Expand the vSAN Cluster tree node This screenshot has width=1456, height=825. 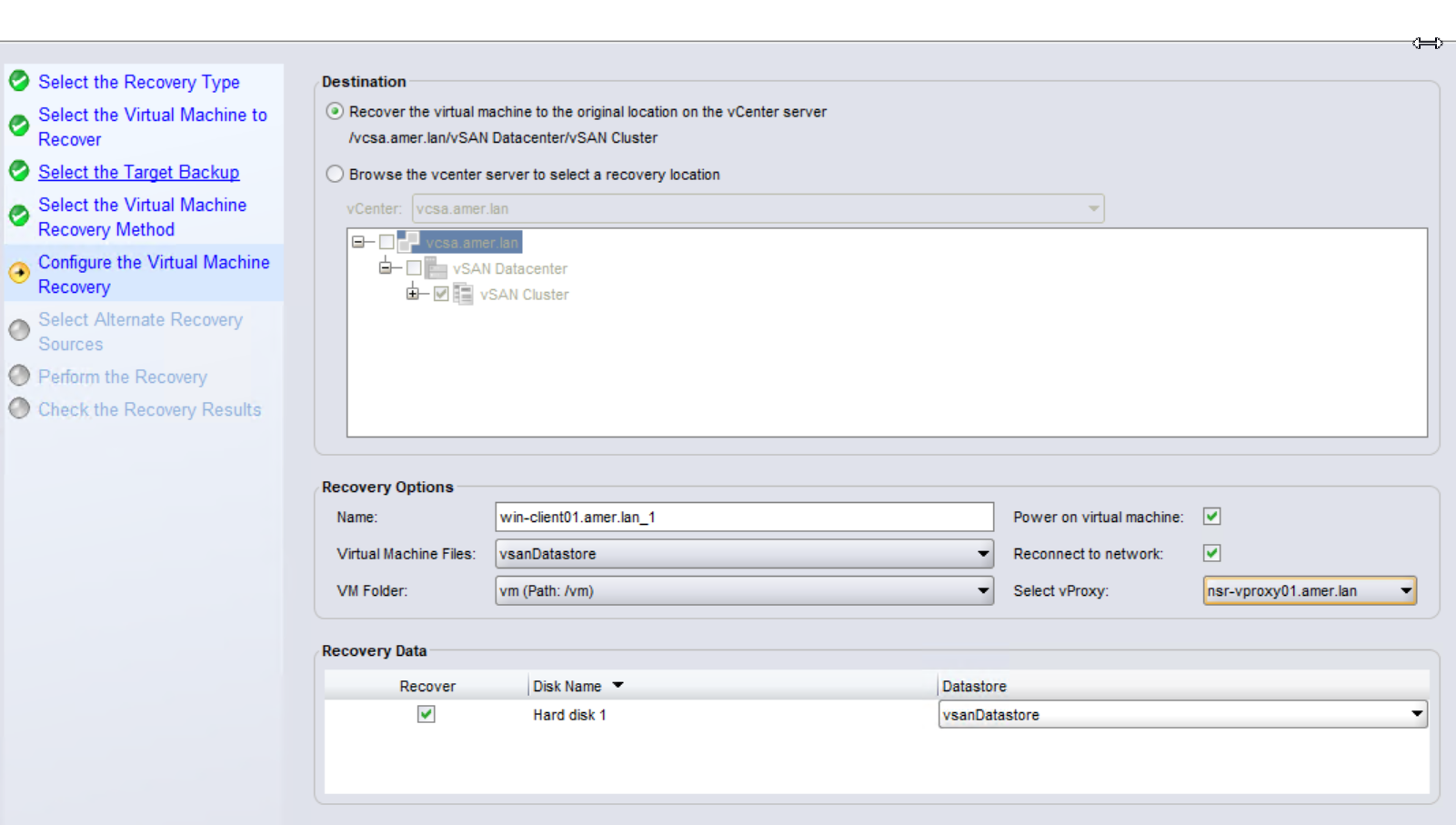[411, 294]
